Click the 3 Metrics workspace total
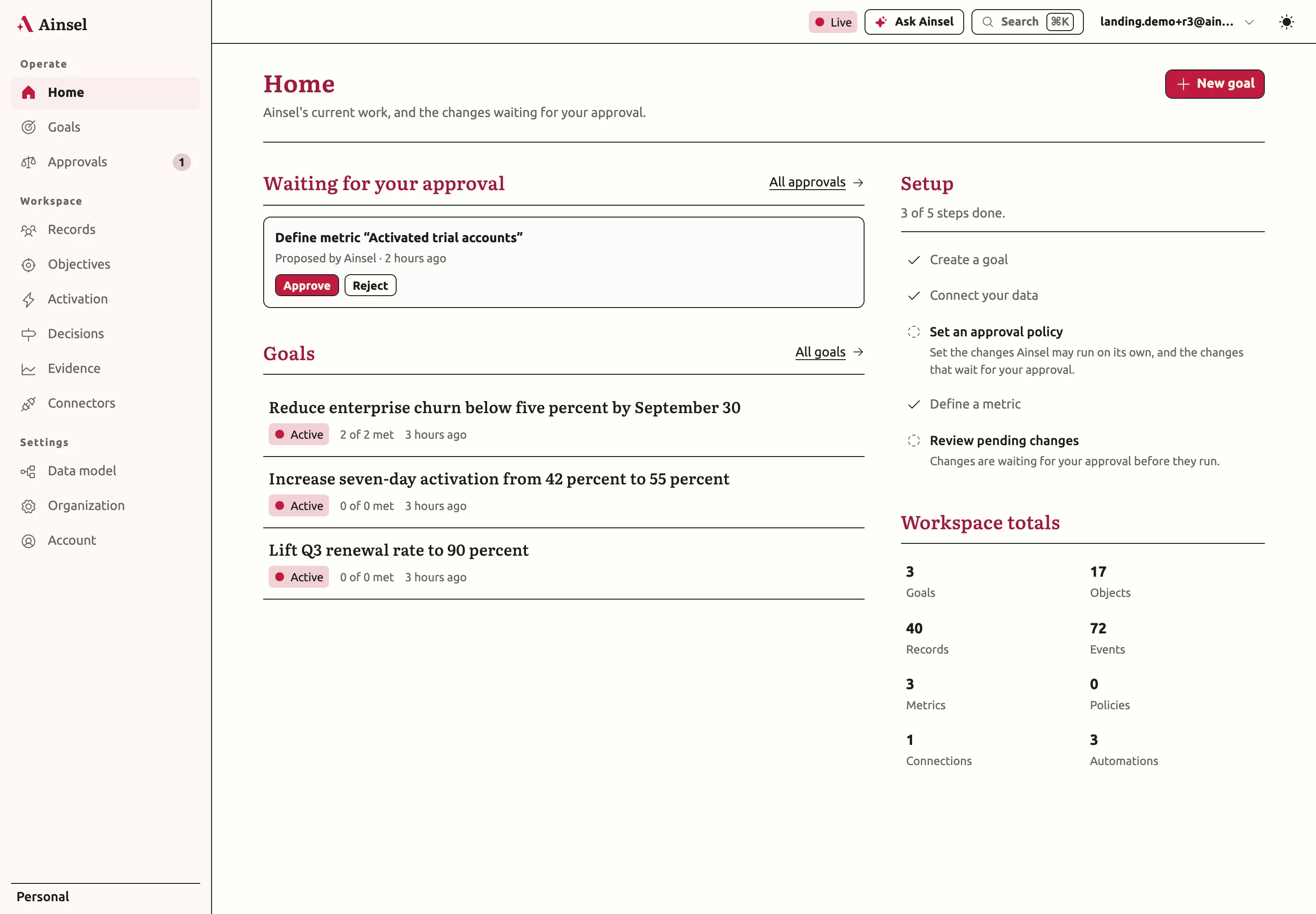This screenshot has height=914, width=1316. (925, 694)
